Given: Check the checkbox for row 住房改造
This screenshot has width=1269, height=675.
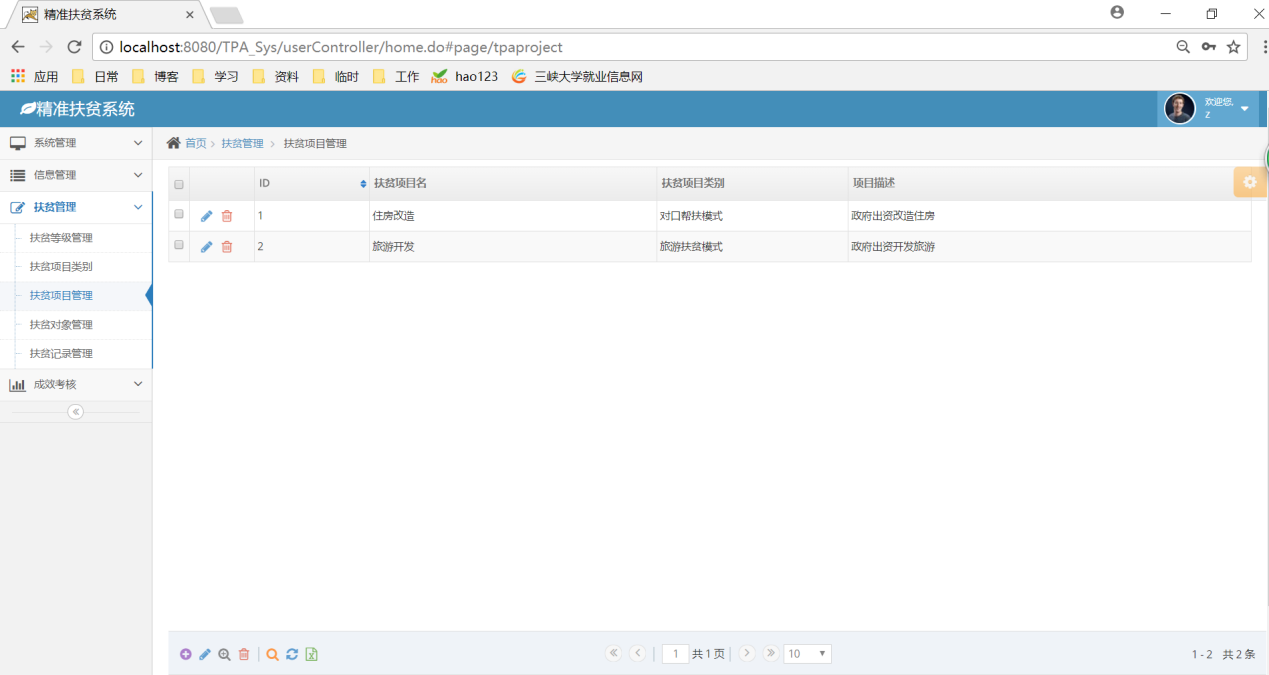Looking at the screenshot, I should coord(179,214).
